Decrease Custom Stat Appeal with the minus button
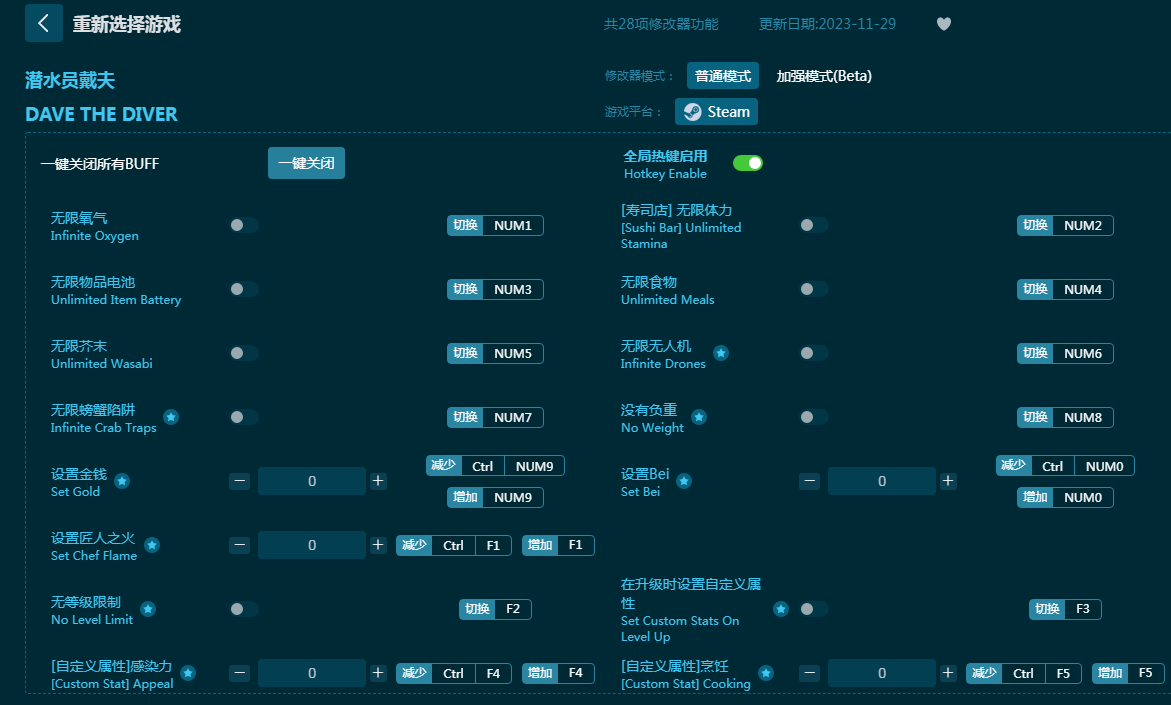Image resolution: width=1171 pixels, height=705 pixels. tap(240, 673)
